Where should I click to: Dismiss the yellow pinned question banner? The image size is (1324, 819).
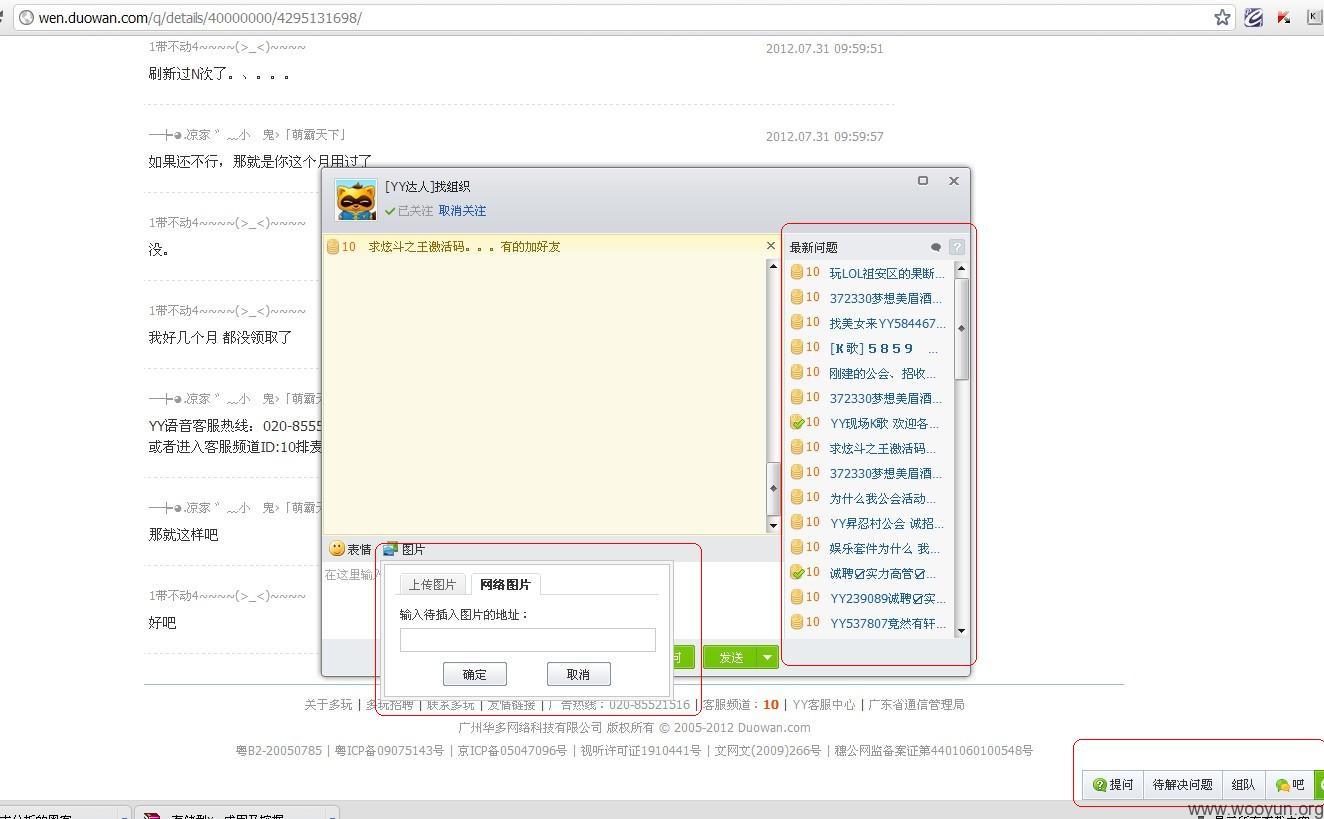(770, 246)
